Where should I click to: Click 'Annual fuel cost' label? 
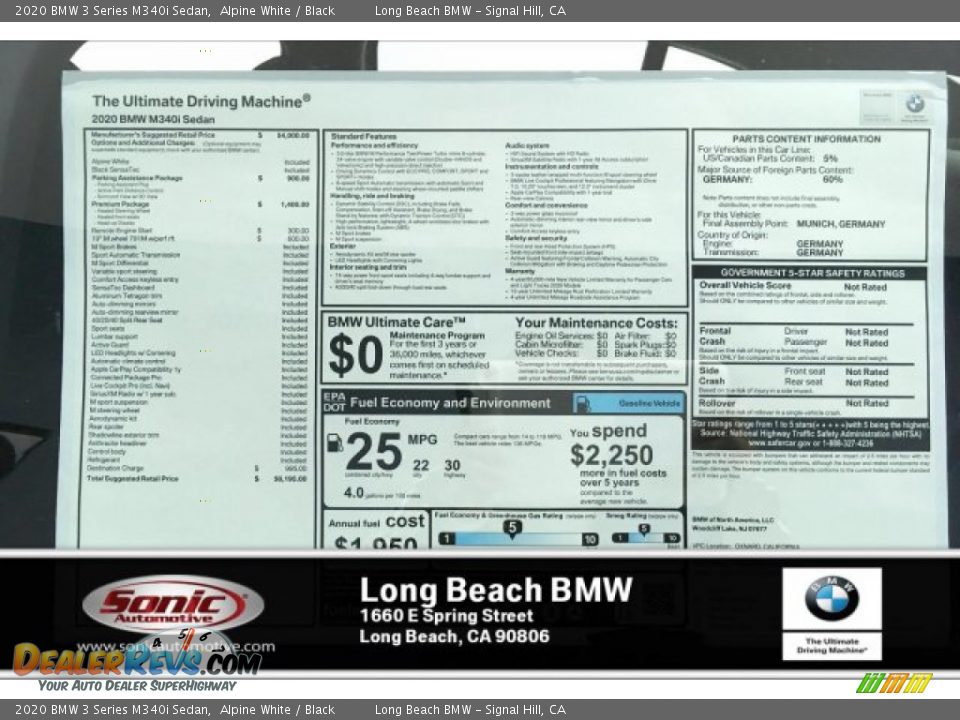coord(376,522)
